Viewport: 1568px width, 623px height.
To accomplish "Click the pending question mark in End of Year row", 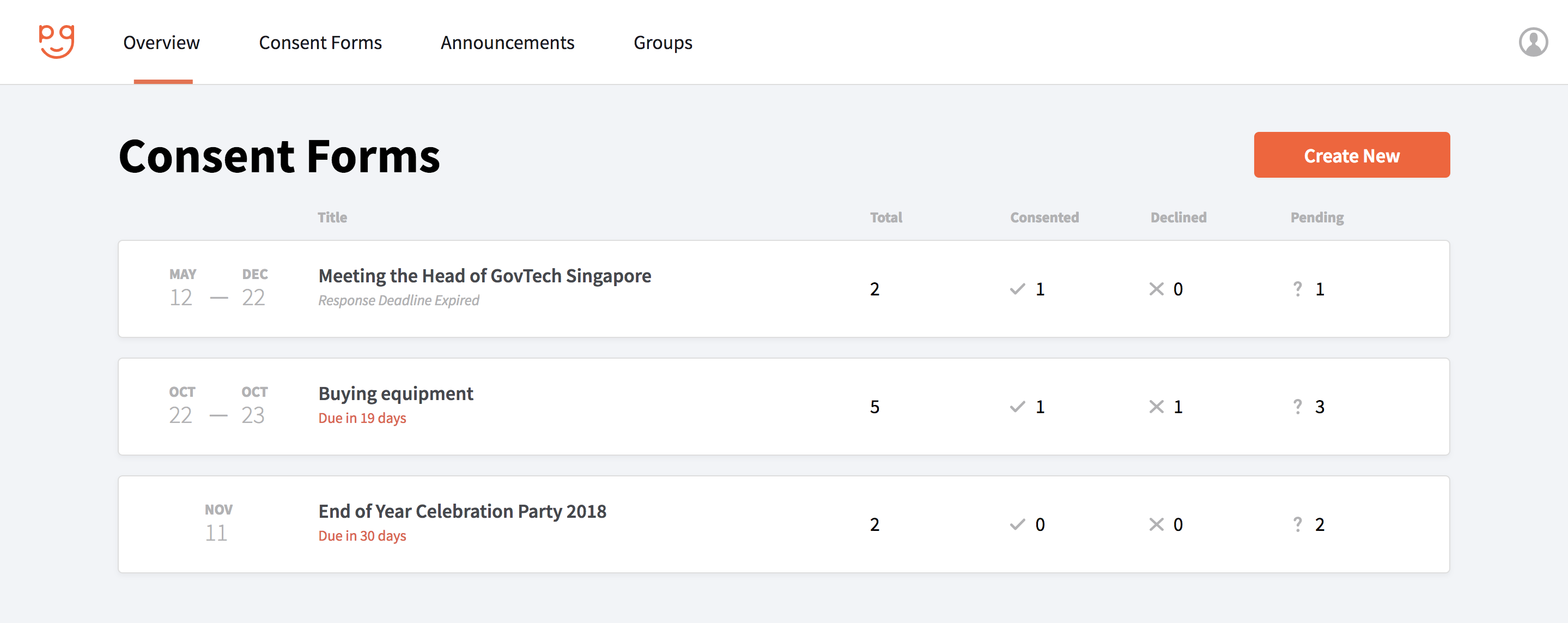I will pos(1297,524).
